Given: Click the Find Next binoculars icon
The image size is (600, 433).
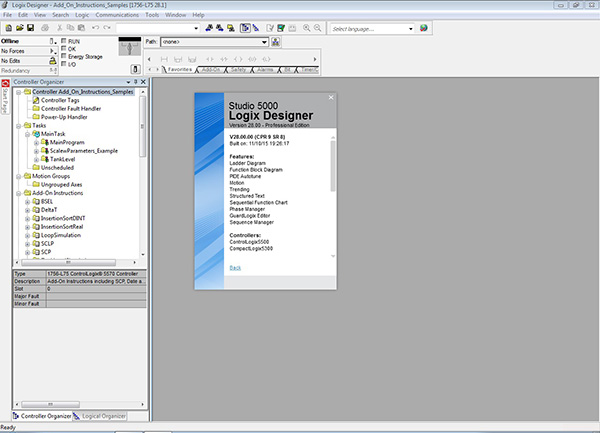Looking at the screenshot, I should (x=220, y=28).
